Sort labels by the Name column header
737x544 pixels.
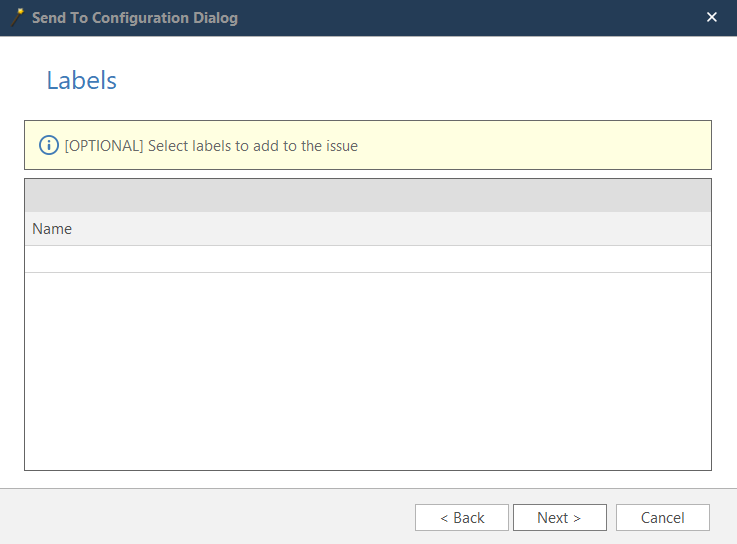pos(52,229)
